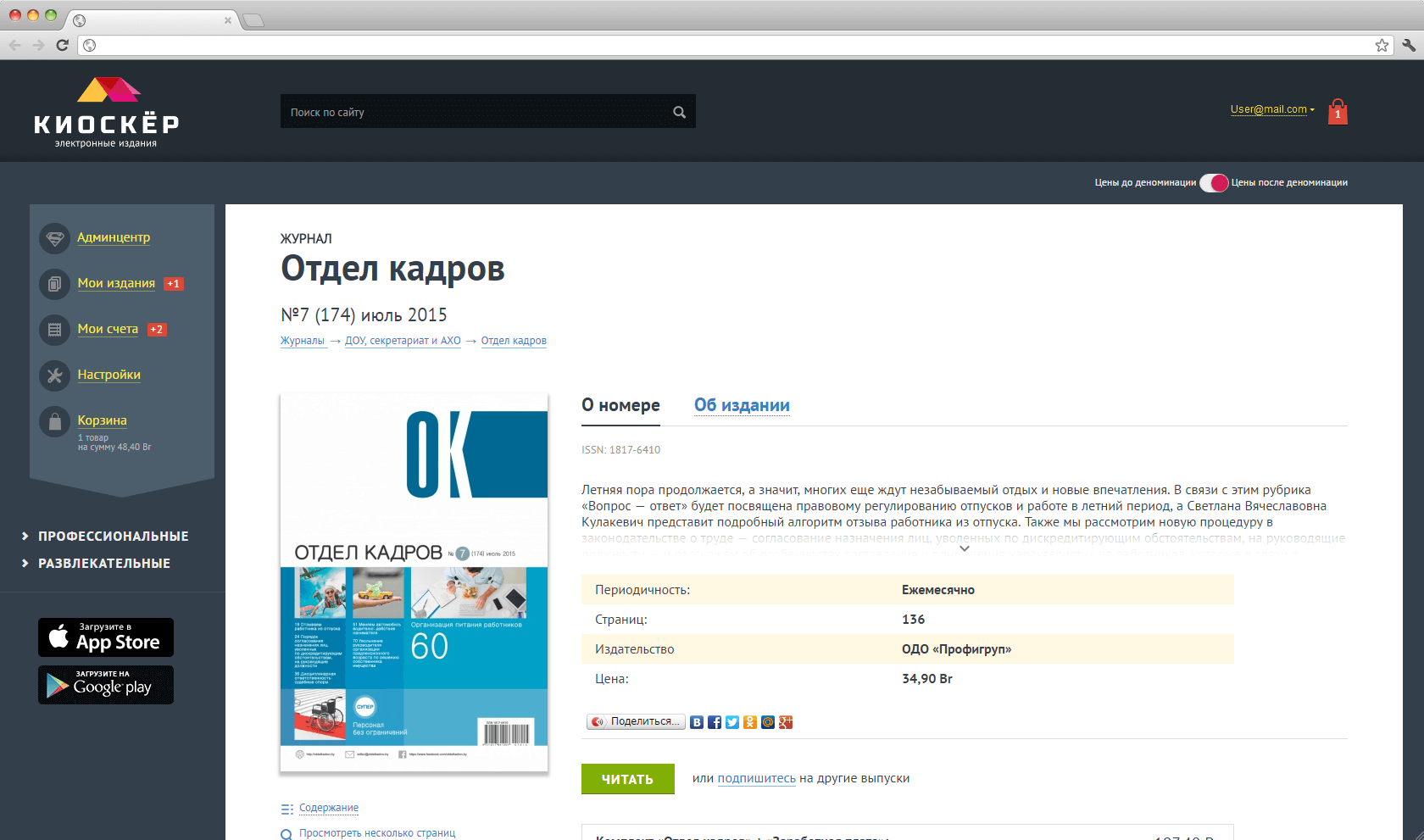Share via VKontakte icon
The image size is (1424, 840).
pos(697,722)
